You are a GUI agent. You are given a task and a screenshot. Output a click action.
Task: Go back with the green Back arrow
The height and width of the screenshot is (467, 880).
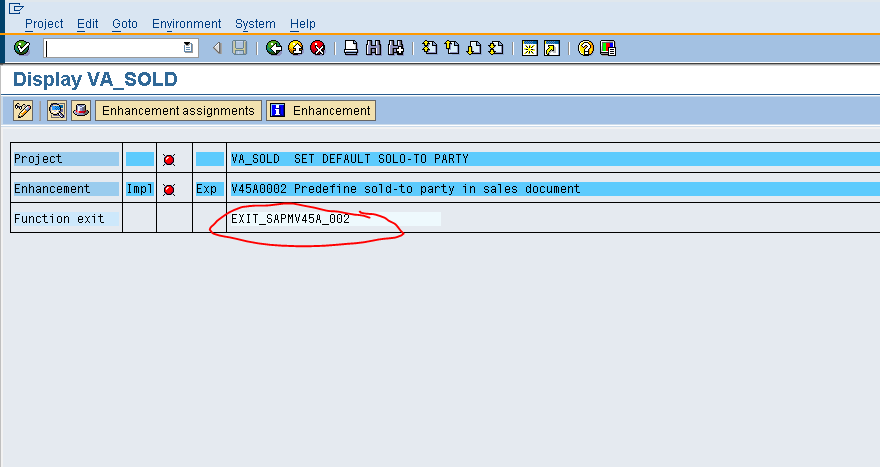point(273,48)
